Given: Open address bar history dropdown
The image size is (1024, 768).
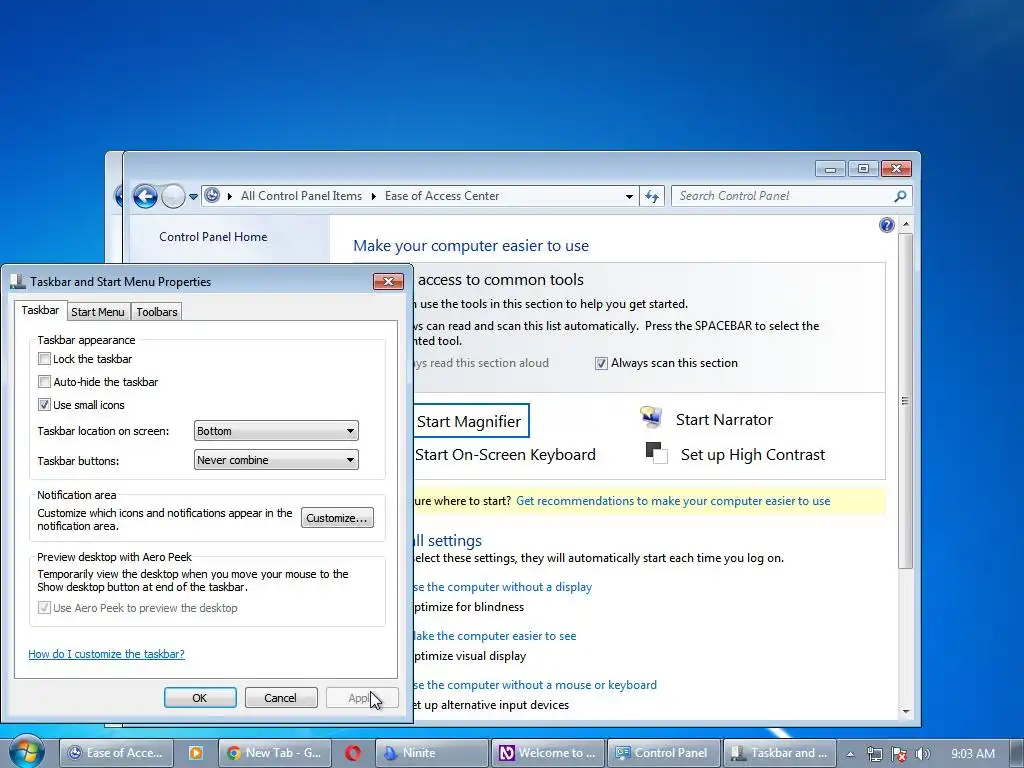Looking at the screenshot, I should pos(629,196).
